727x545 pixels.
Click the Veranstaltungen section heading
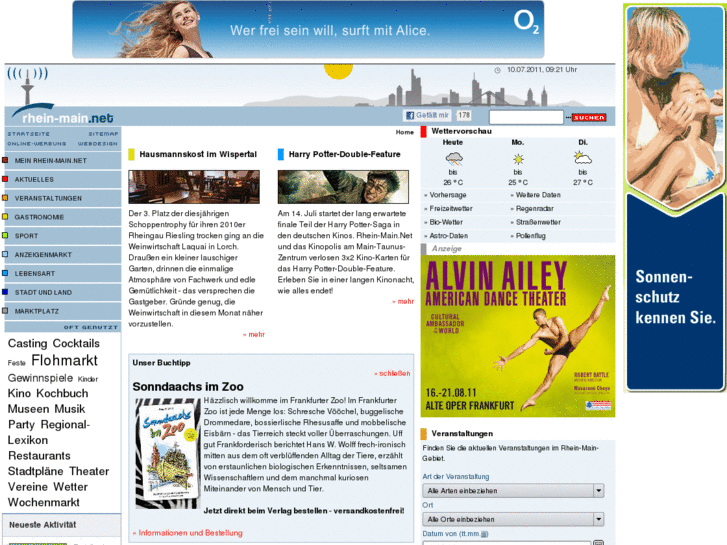462,434
